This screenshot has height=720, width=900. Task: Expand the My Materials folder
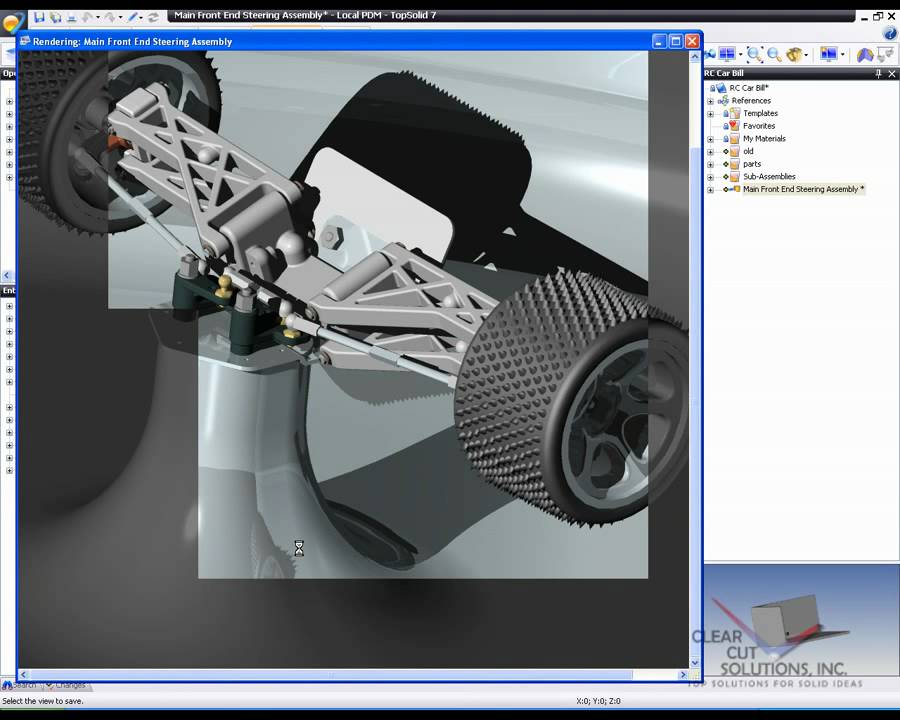(x=711, y=139)
